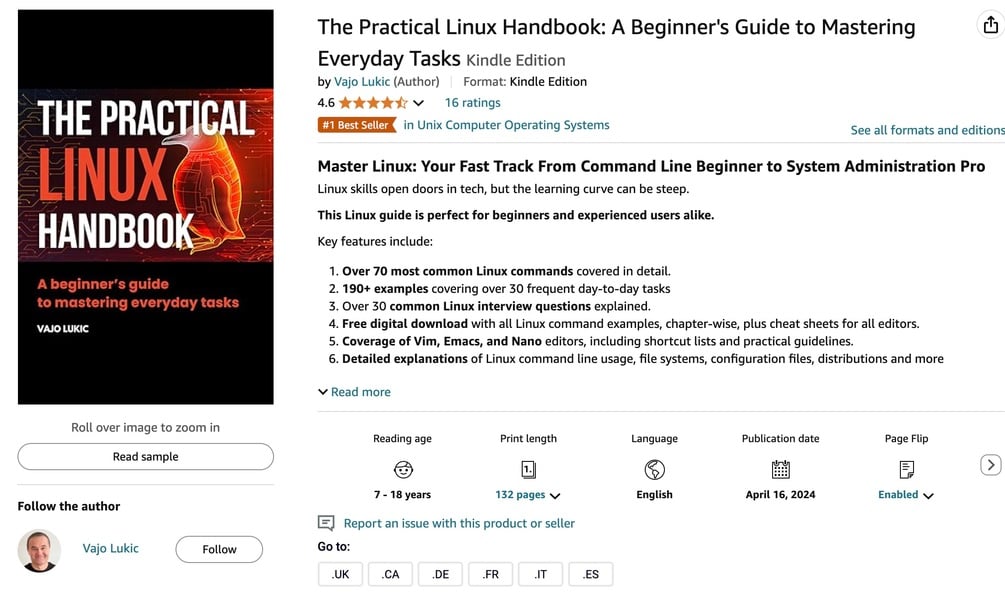This screenshot has width=1005, height=598.
Task: Go to the .DE store
Action: (x=440, y=574)
